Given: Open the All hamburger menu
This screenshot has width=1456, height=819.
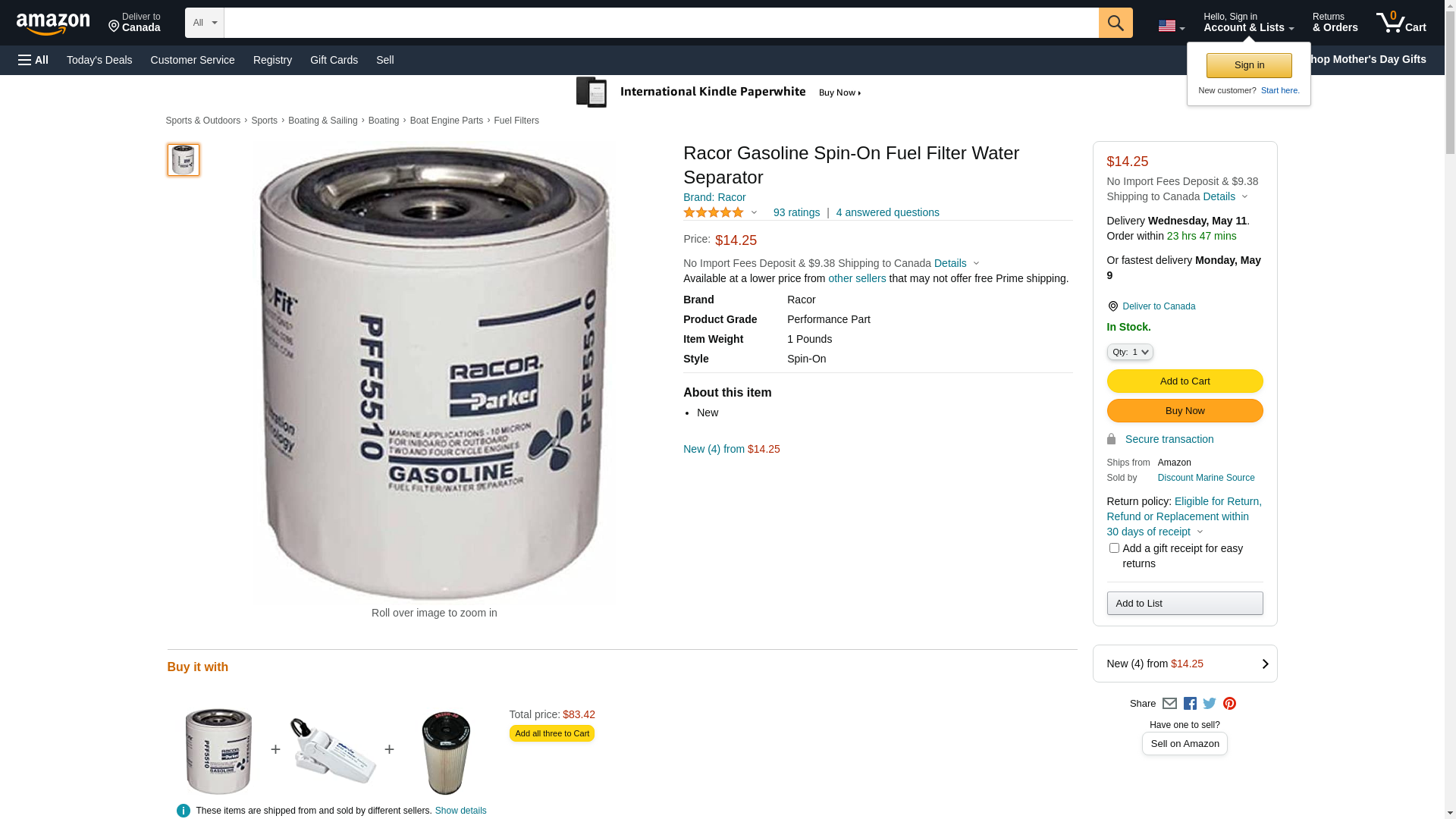Looking at the screenshot, I should point(33,60).
